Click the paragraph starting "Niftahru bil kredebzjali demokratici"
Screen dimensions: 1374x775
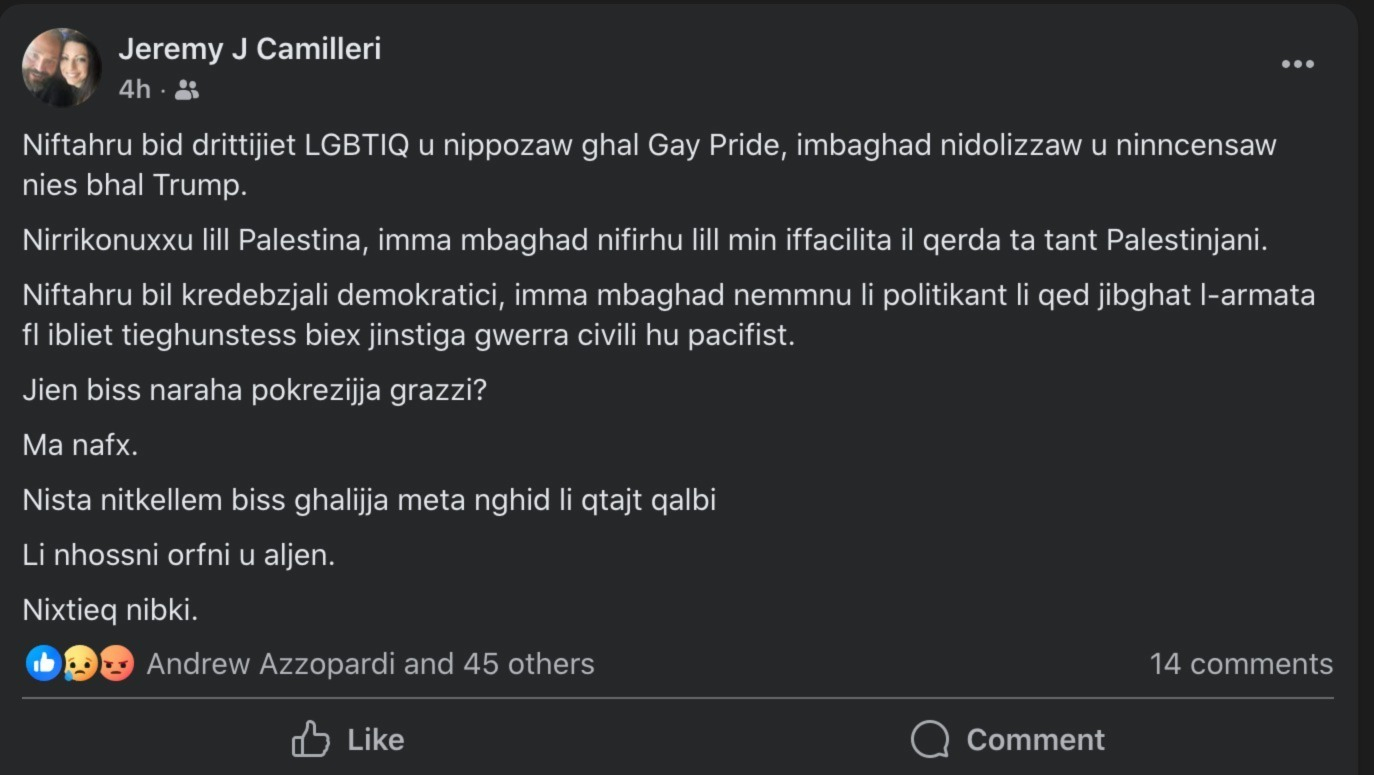[668, 315]
